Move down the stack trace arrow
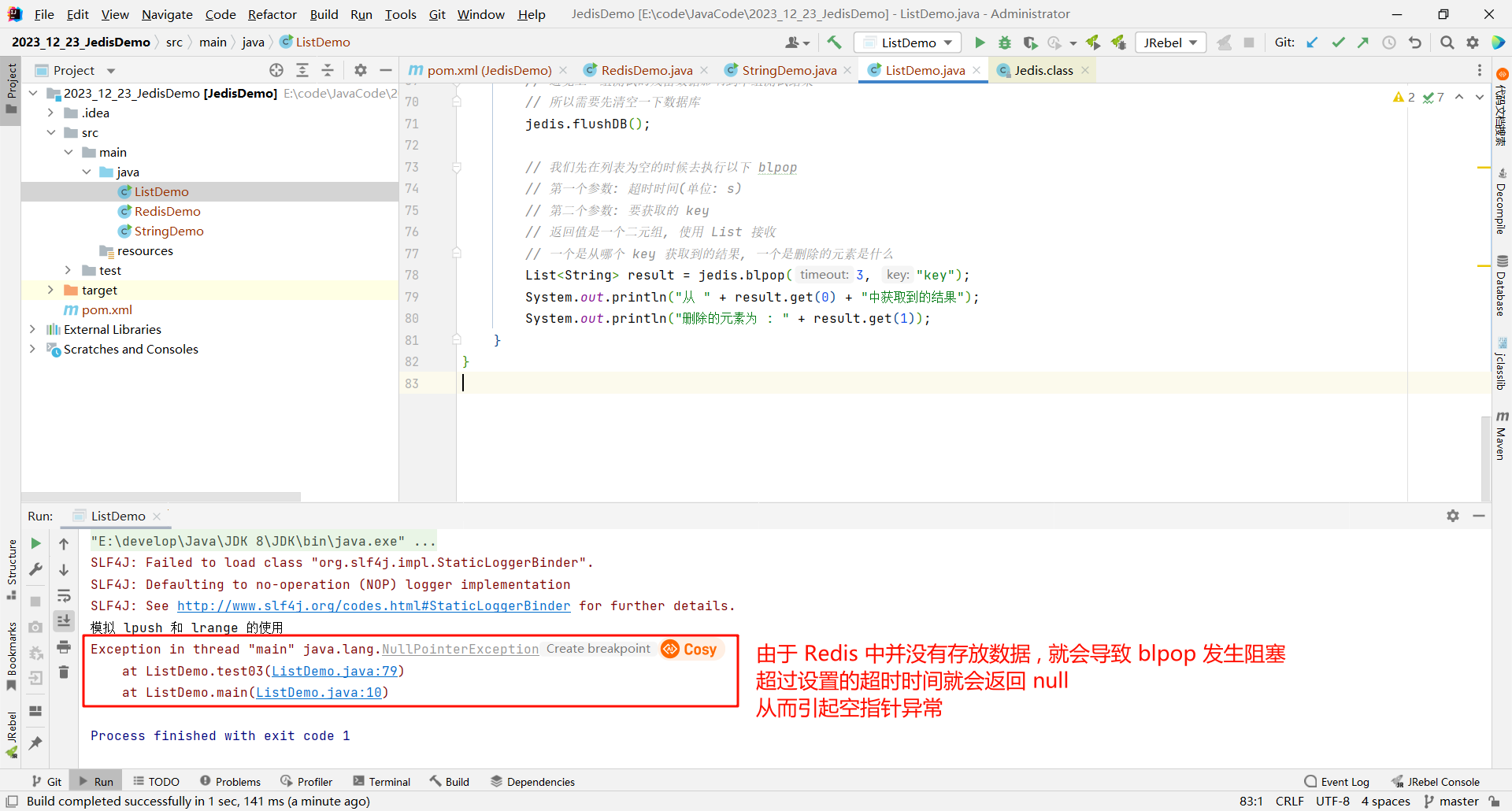 [64, 569]
